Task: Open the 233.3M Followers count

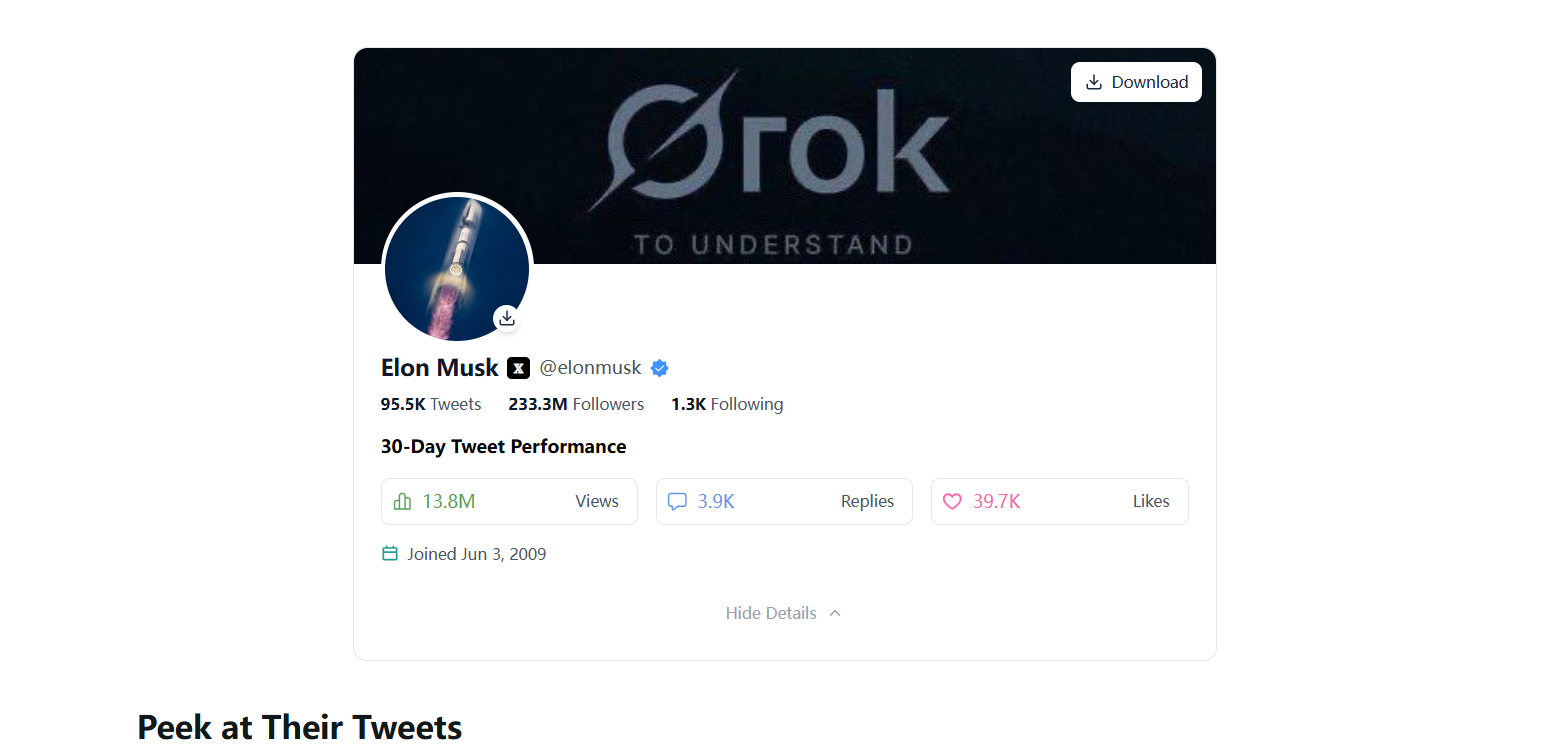Action: 576,404
